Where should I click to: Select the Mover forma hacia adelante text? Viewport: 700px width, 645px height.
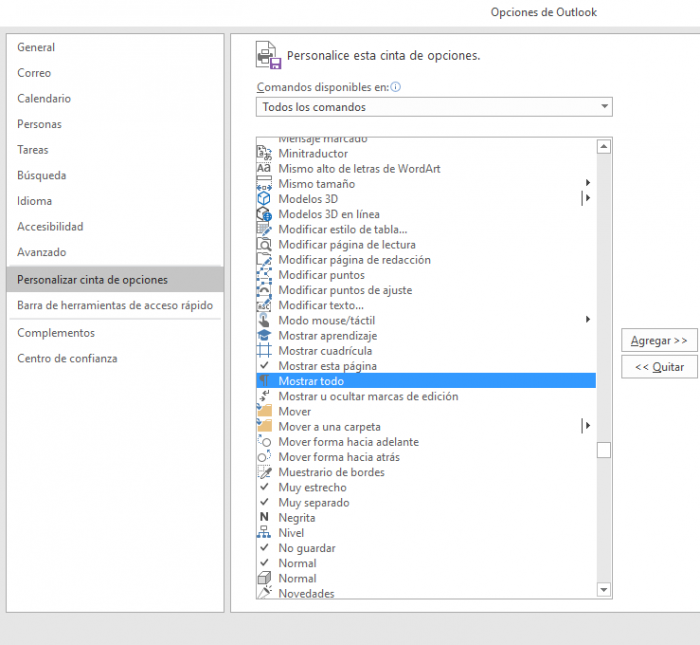[349, 442]
